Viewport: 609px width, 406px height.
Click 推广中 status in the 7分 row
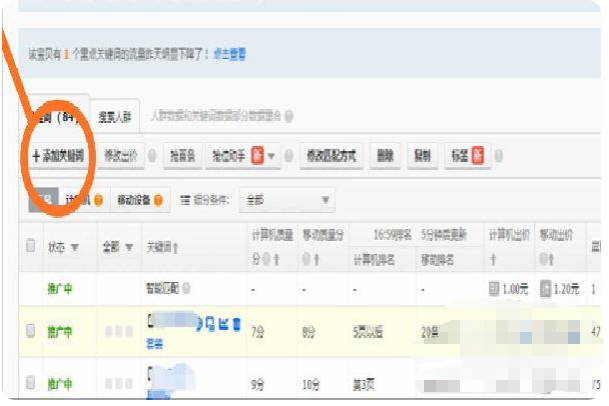click(60, 332)
